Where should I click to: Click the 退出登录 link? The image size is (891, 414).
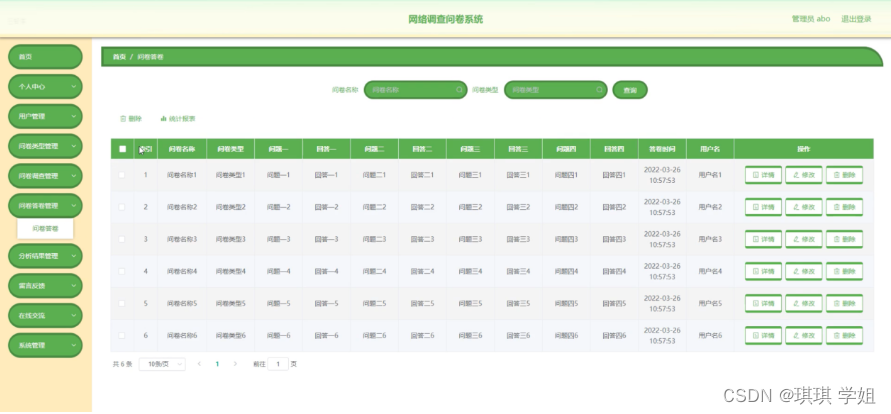[x=856, y=19]
